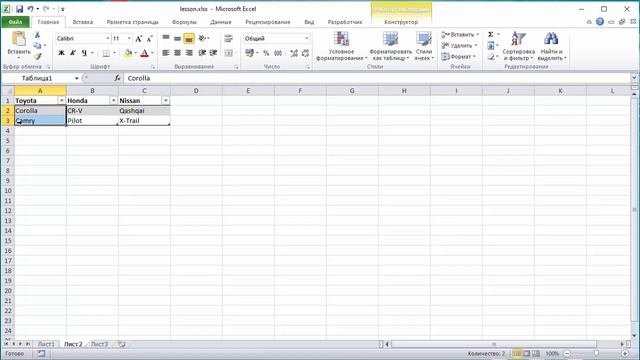Toggle italic formatting (К)
This screenshot has width=640, height=360.
coord(73,53)
